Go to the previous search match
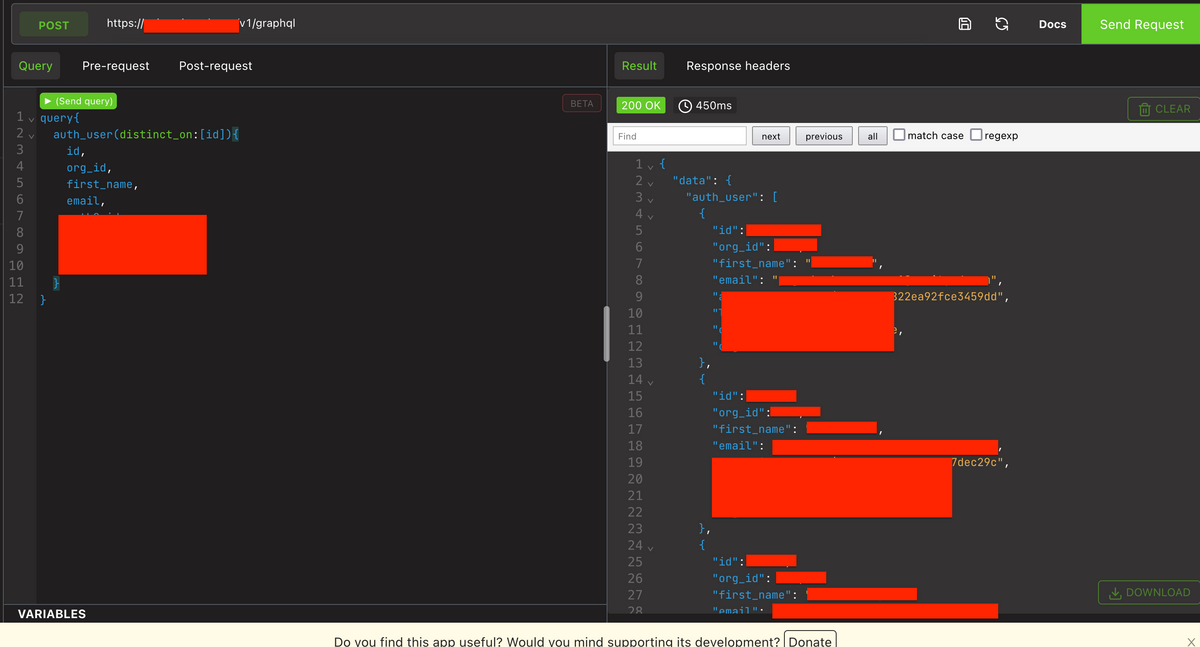This screenshot has width=1200, height=647. click(x=823, y=136)
